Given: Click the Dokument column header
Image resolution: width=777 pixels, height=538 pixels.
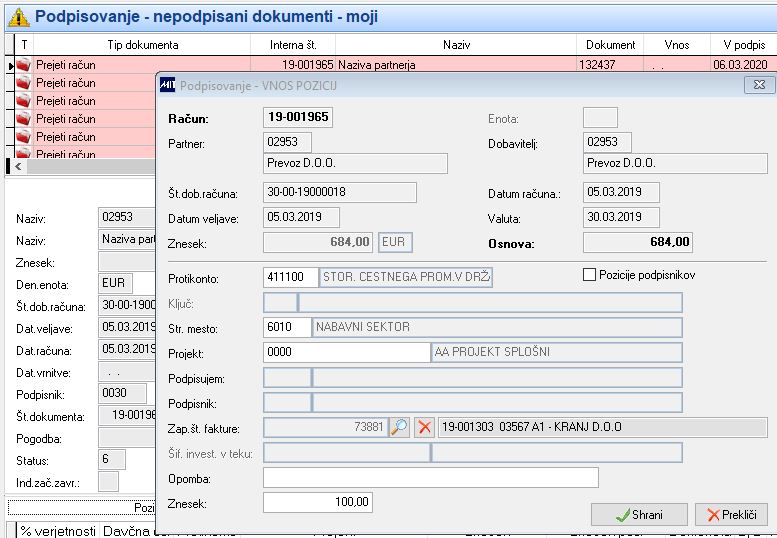Looking at the screenshot, I should click(610, 45).
